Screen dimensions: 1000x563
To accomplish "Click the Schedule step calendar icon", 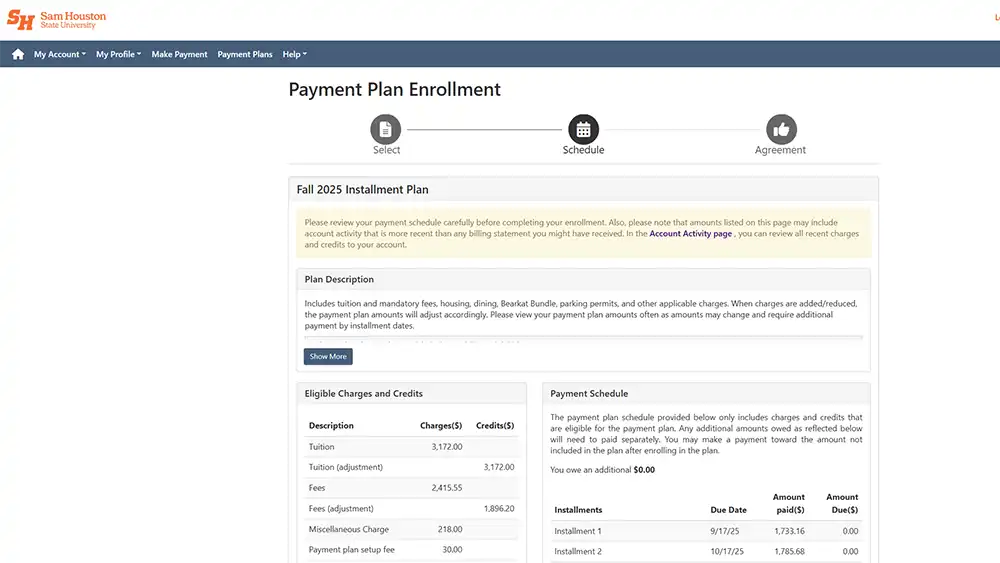I will point(583,129).
